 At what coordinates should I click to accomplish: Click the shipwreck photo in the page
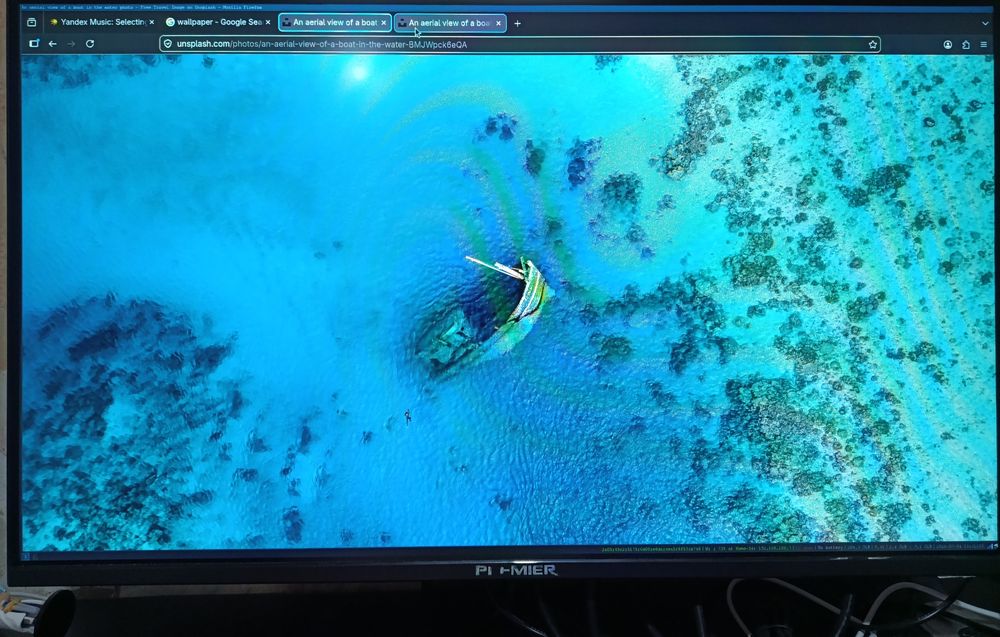(x=508, y=301)
